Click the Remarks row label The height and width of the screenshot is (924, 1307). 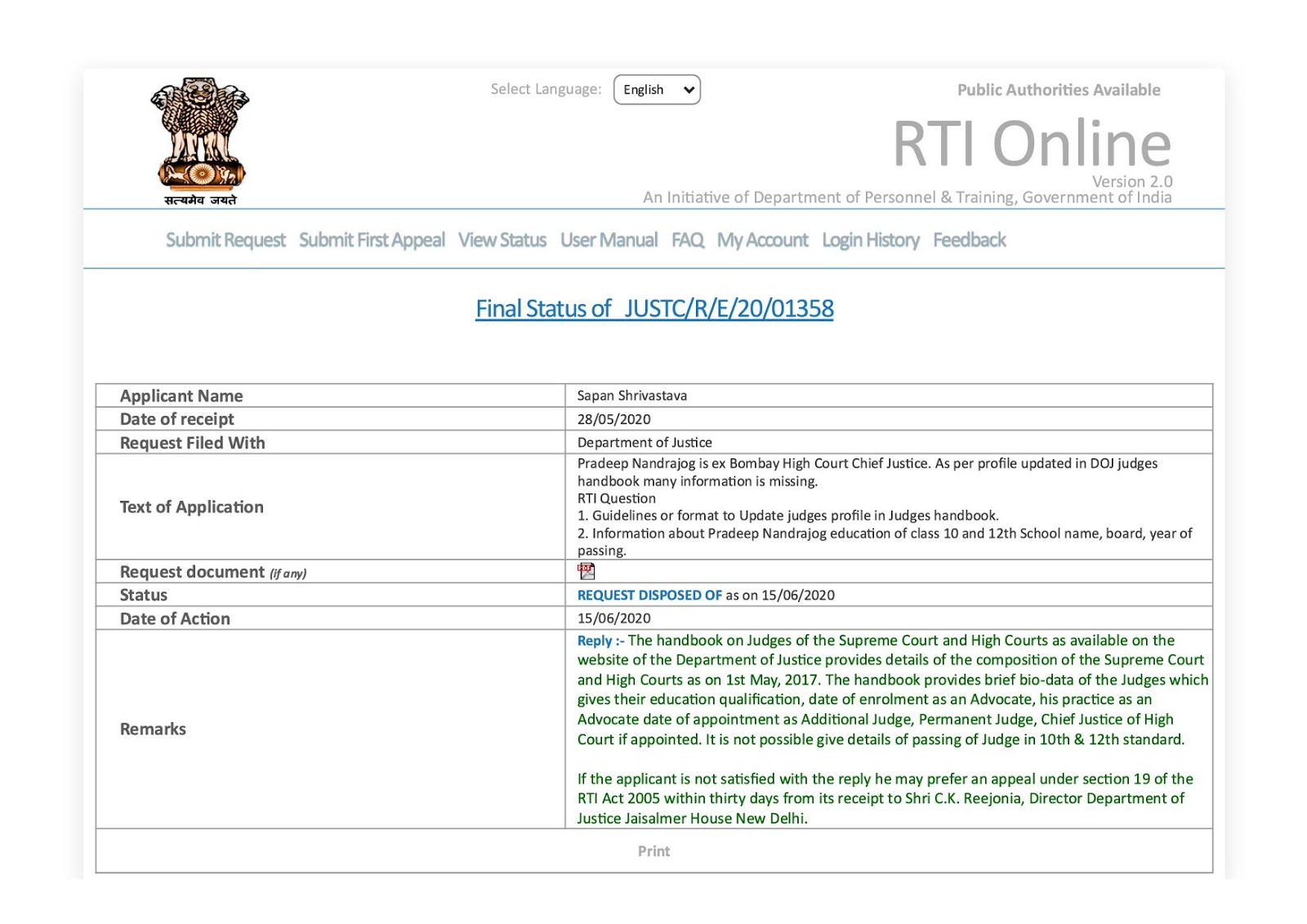click(153, 729)
